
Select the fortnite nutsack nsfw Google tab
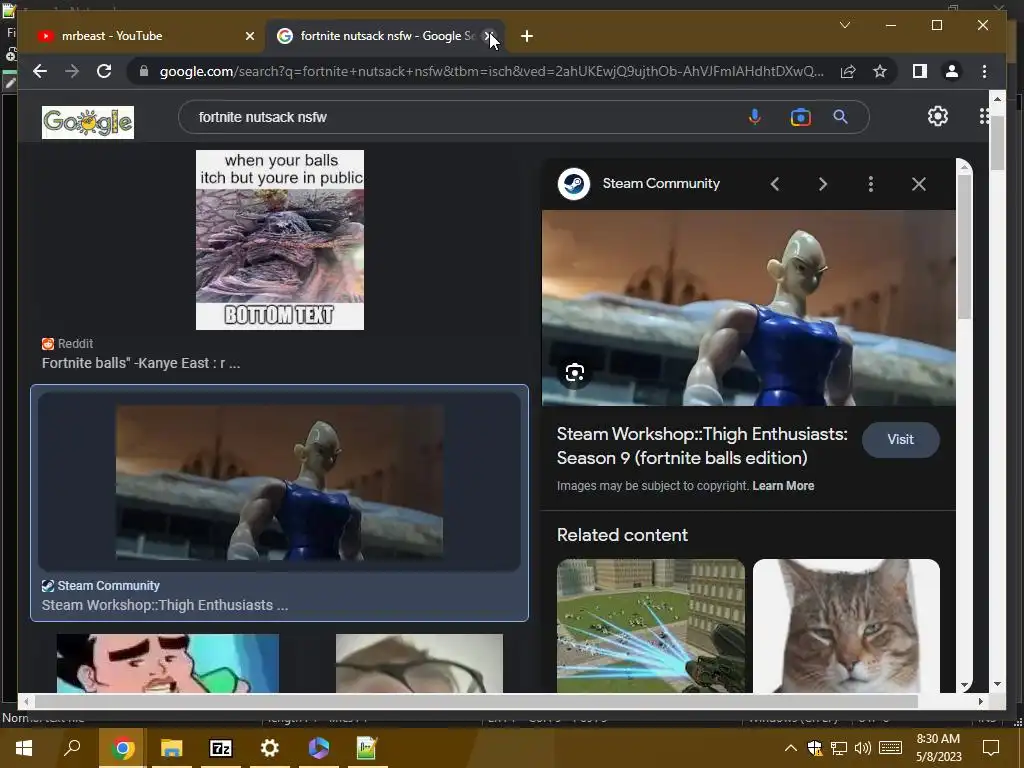tap(385, 36)
